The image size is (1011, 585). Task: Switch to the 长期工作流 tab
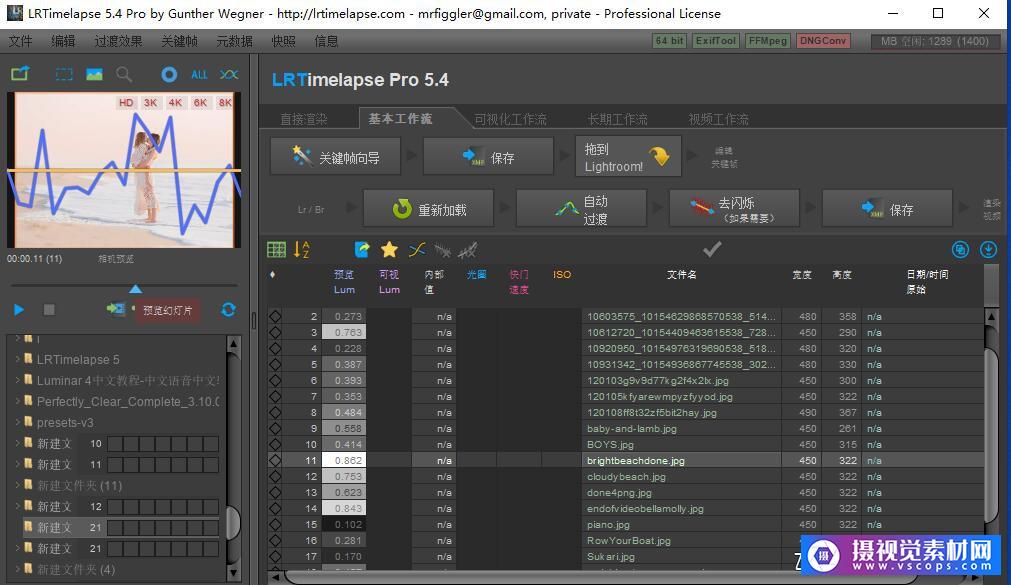(617, 119)
